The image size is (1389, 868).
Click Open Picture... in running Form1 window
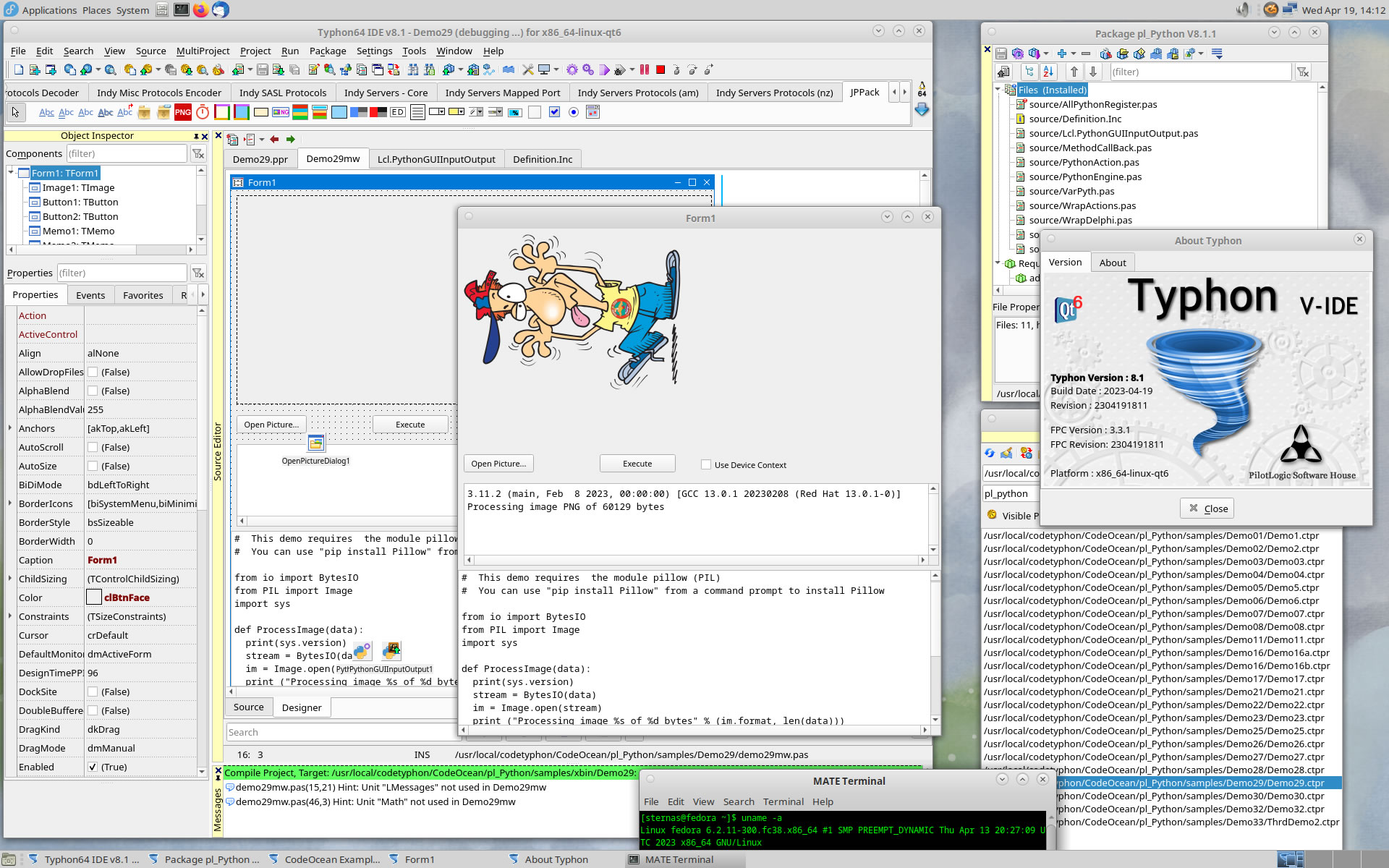pyautogui.click(x=498, y=464)
